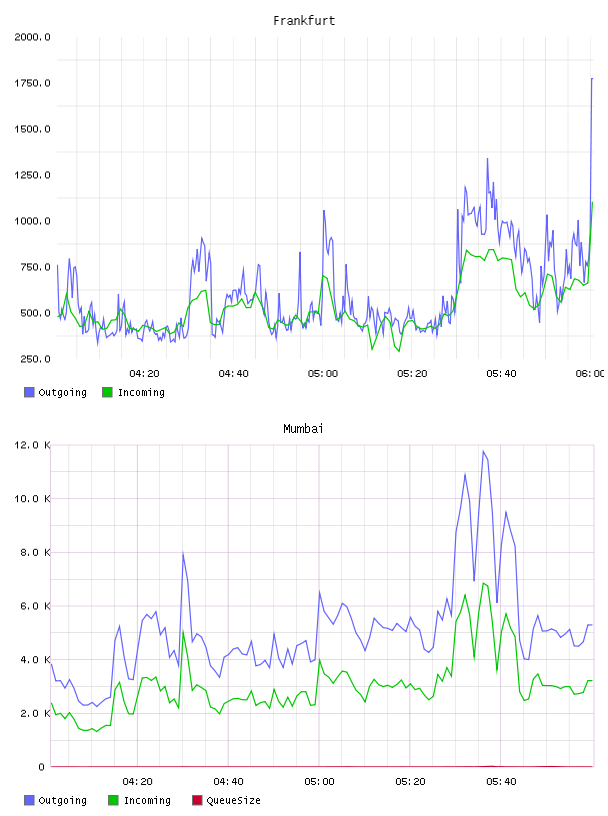Click the 1750.0 y-axis label on Frankfurt chart
Viewport: 608px width, 816px height.
(32, 83)
